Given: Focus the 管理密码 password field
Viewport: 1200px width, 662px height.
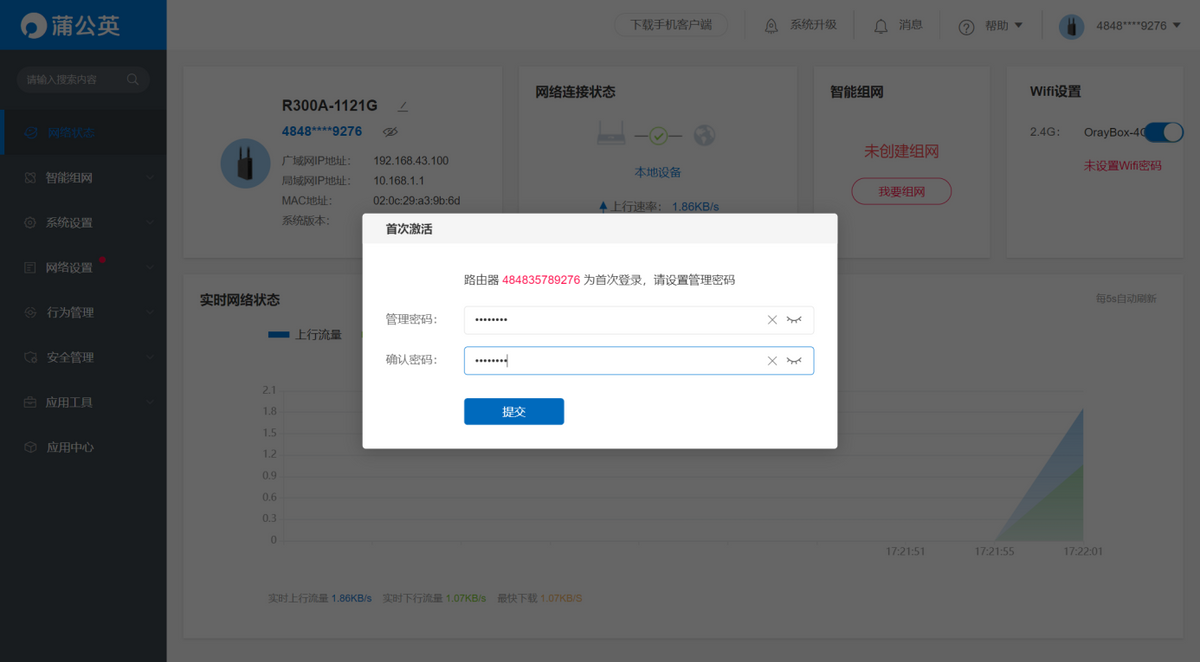Looking at the screenshot, I should click(639, 320).
